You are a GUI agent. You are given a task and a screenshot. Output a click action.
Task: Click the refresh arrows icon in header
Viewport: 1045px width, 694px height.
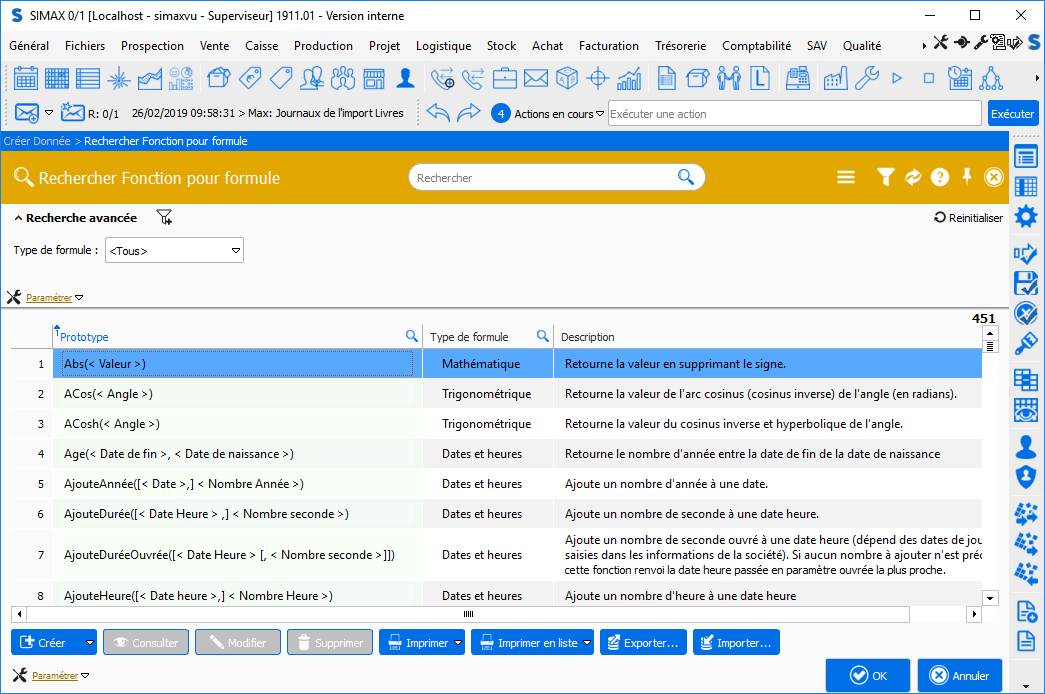[913, 177]
